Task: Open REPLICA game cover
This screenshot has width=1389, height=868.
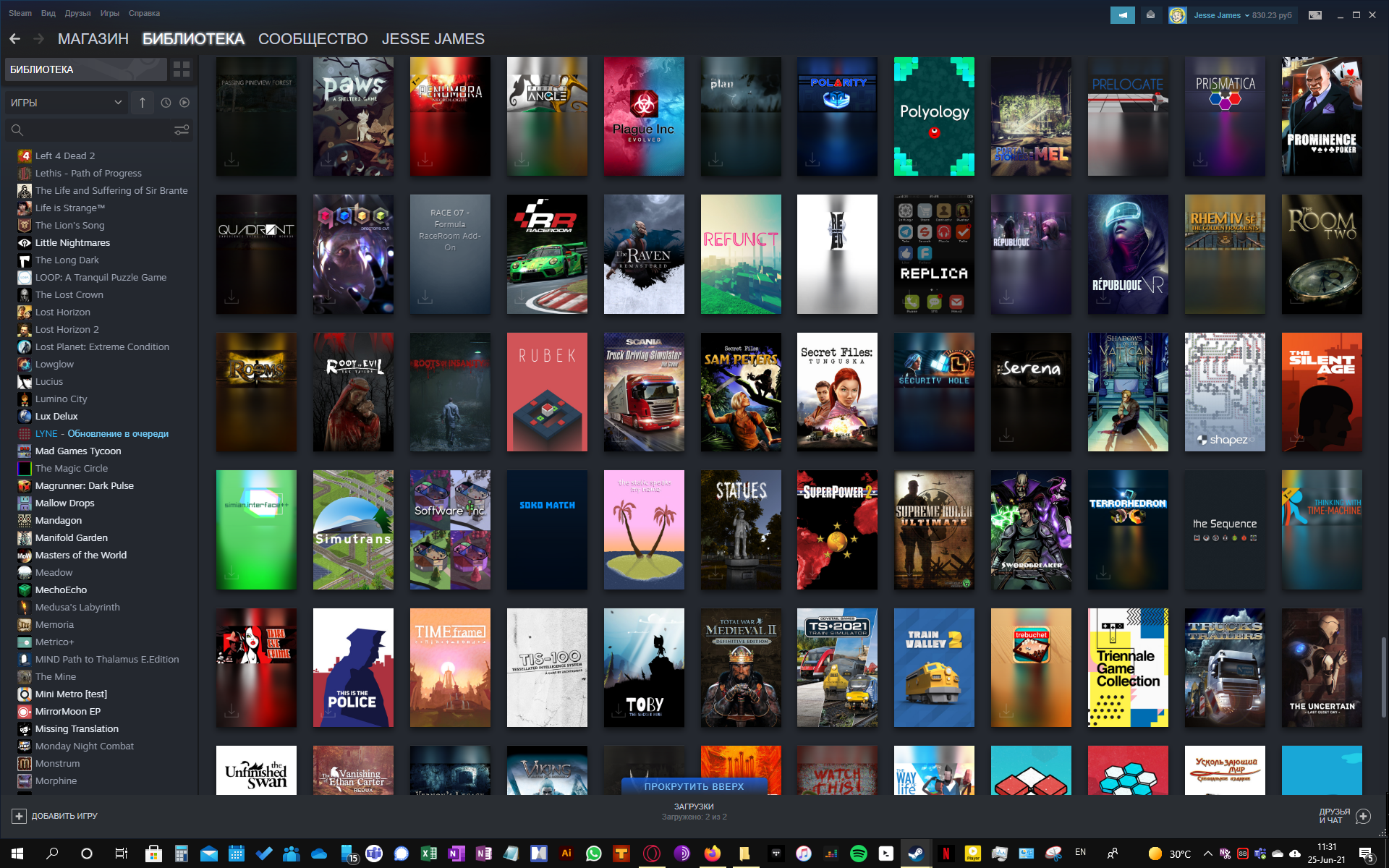Action: [934, 254]
